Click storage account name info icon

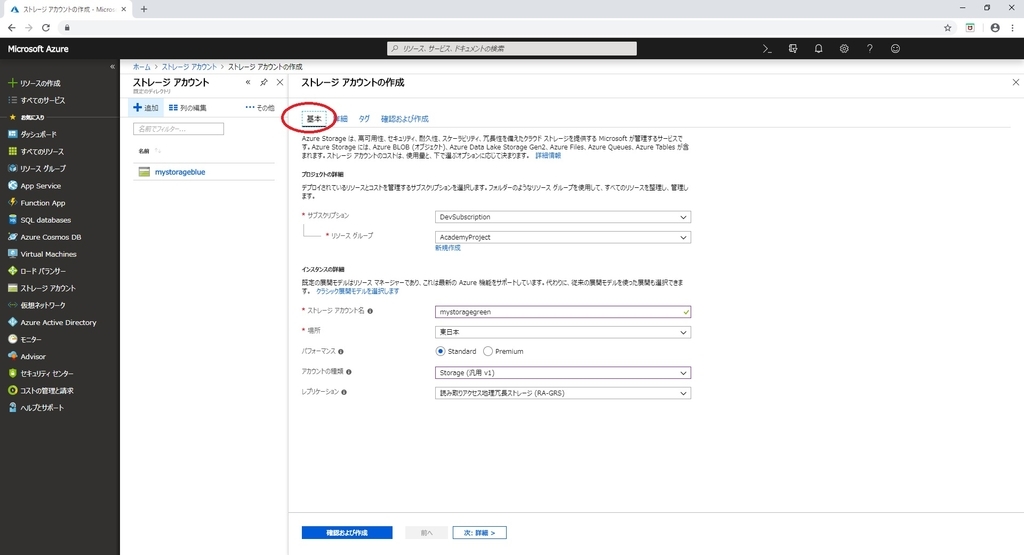[370, 311]
